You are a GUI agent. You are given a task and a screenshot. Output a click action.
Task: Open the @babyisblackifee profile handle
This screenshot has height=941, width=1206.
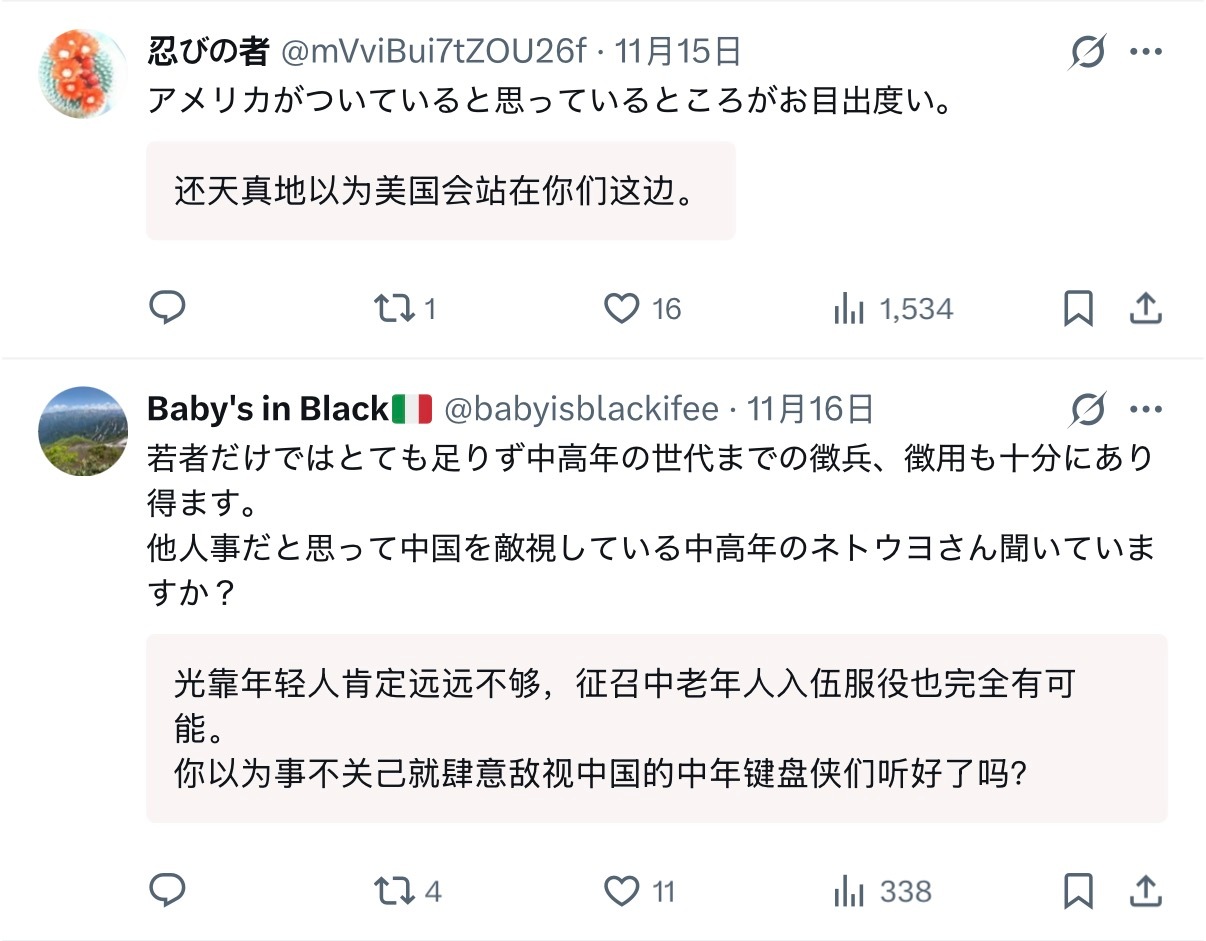tap(581, 409)
